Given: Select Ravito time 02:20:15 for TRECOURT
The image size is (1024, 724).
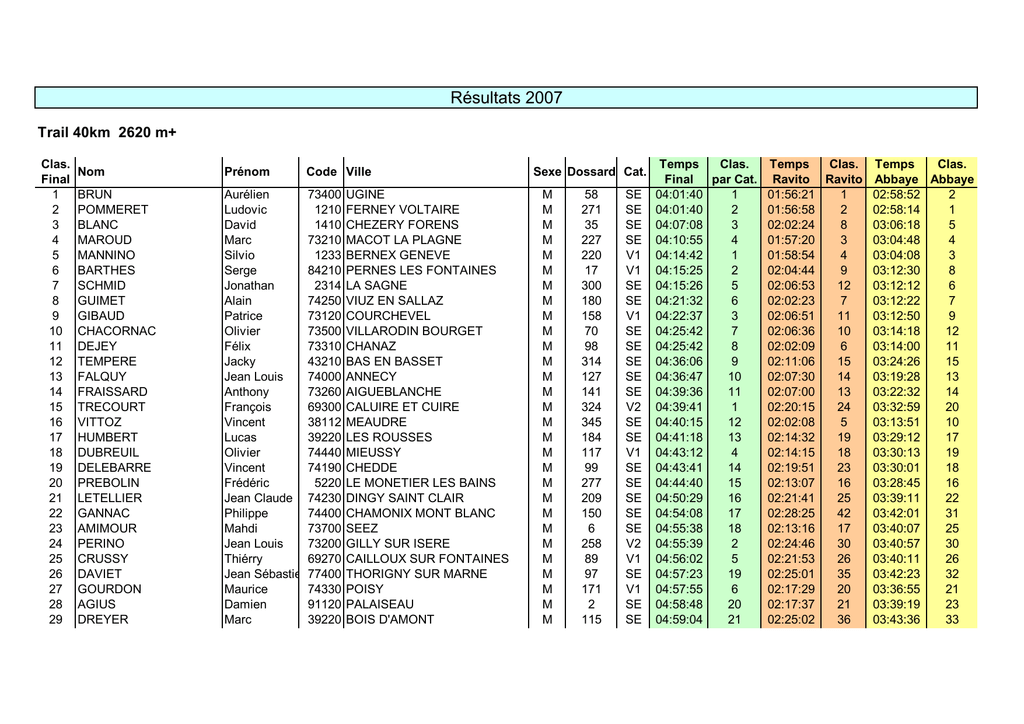Looking at the screenshot, I should click(791, 407).
